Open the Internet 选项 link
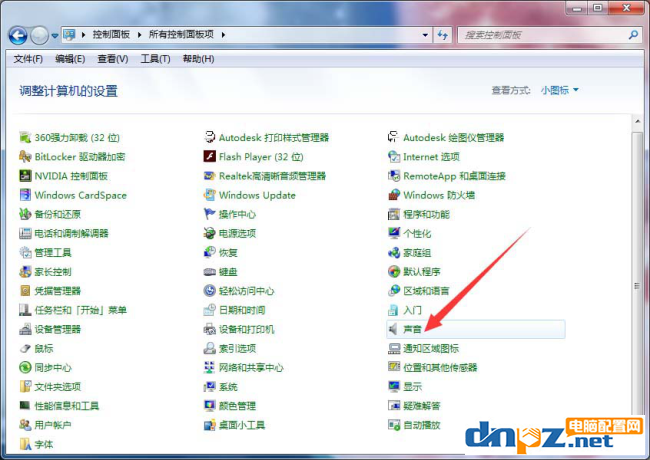Viewport: 650px width, 460px height. (432, 157)
